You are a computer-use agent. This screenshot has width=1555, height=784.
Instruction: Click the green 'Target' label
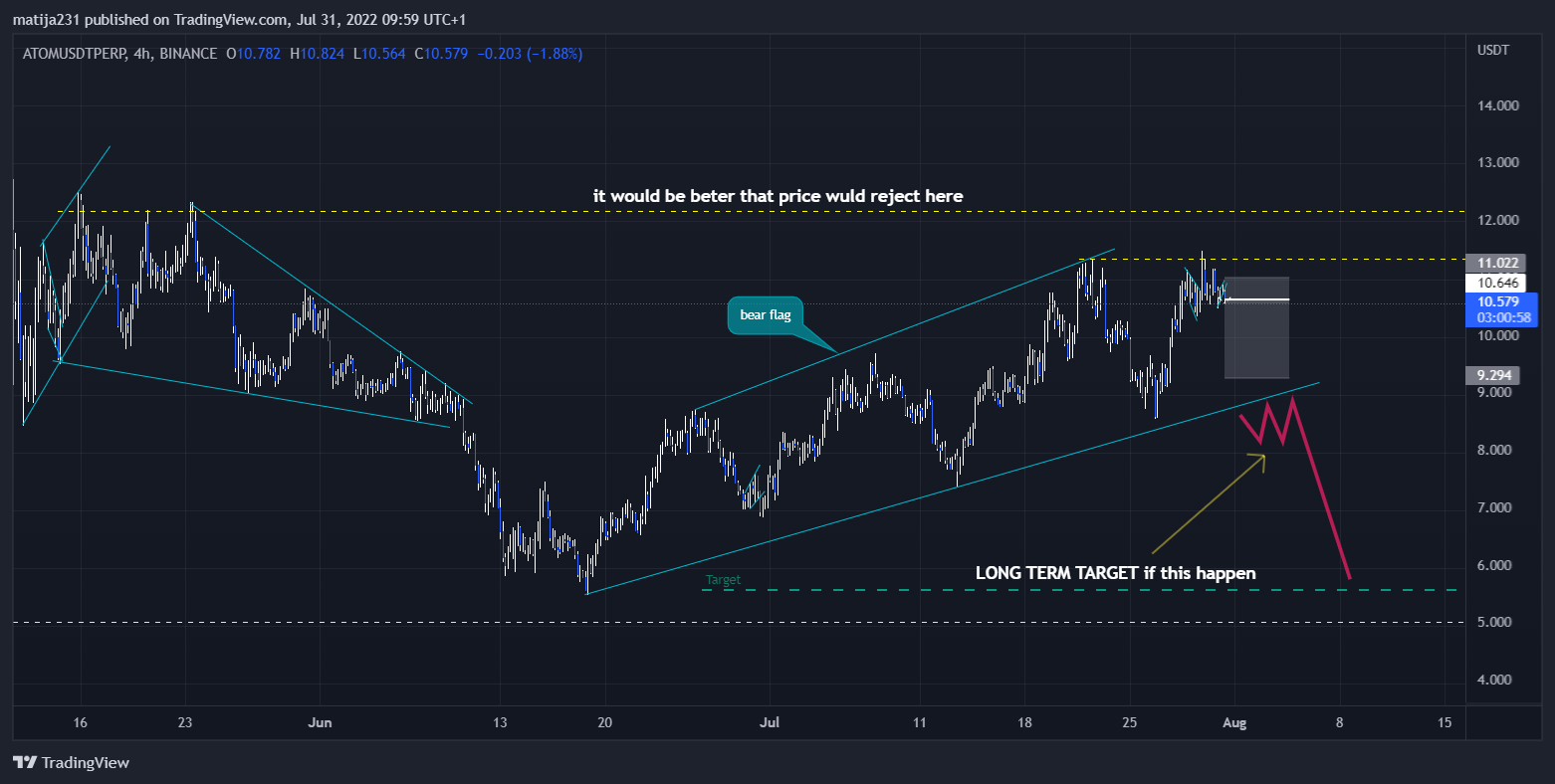click(x=724, y=580)
